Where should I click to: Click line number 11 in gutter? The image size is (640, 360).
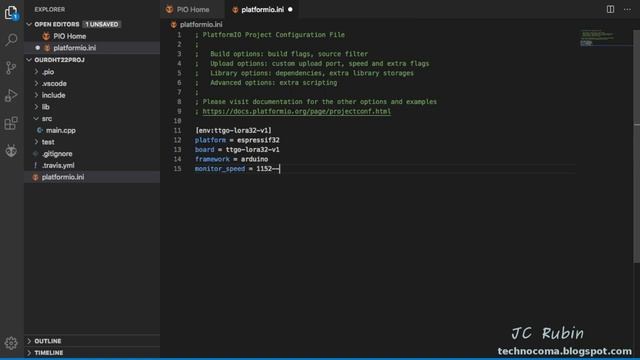pos(177,131)
